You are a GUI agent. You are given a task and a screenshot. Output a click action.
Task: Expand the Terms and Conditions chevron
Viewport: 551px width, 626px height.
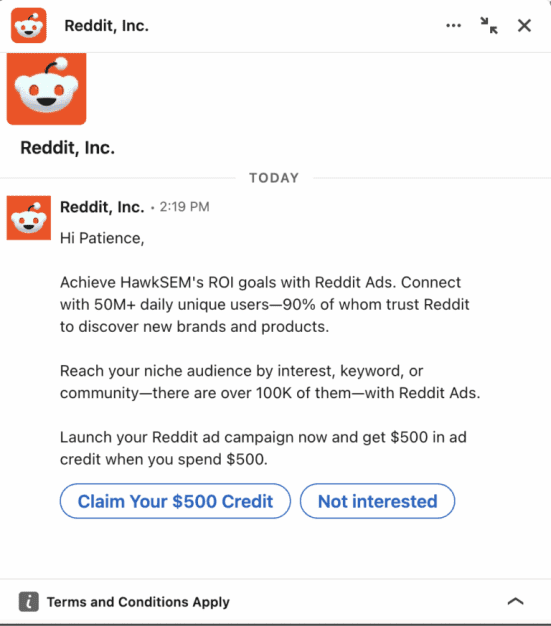pos(515,601)
